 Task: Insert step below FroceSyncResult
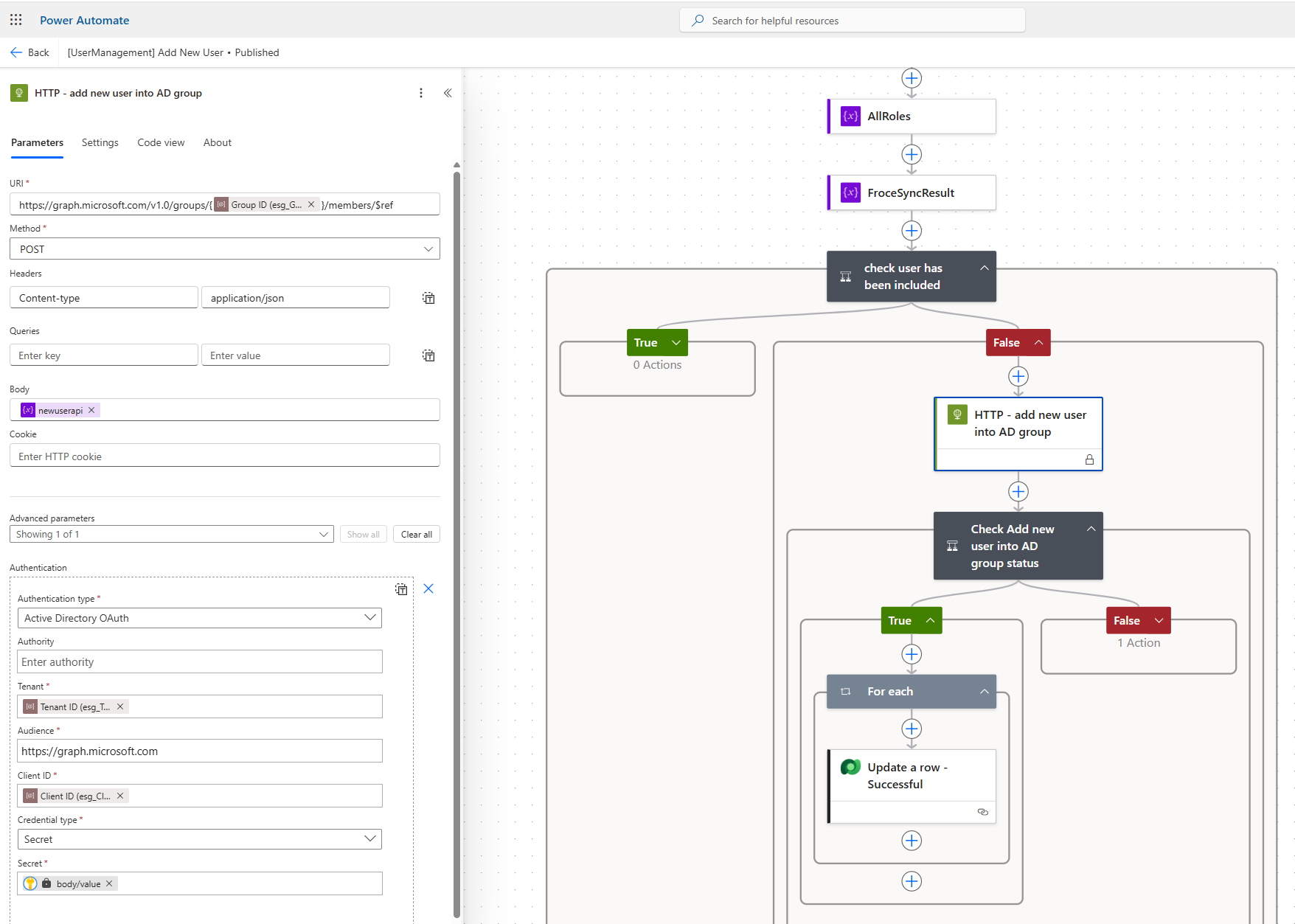[x=912, y=231]
